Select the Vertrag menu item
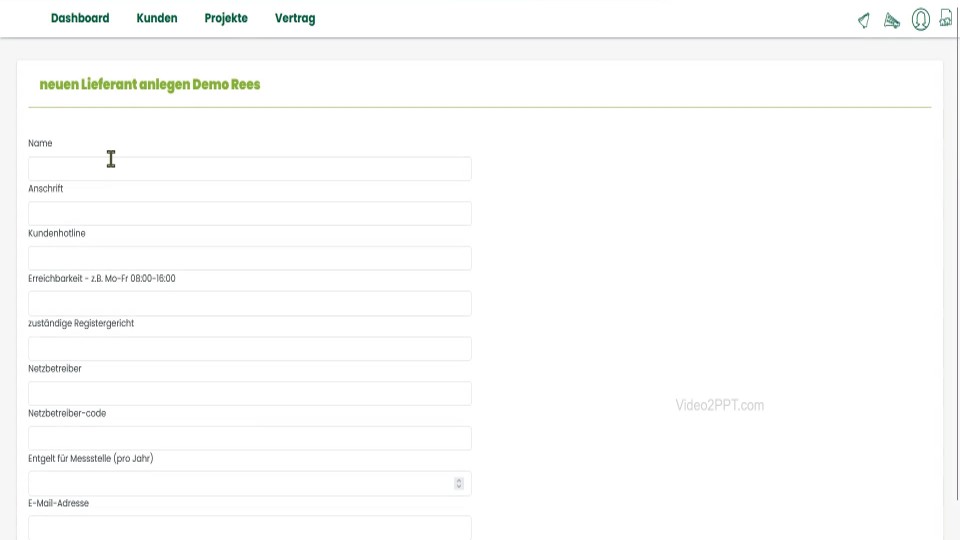 (295, 18)
